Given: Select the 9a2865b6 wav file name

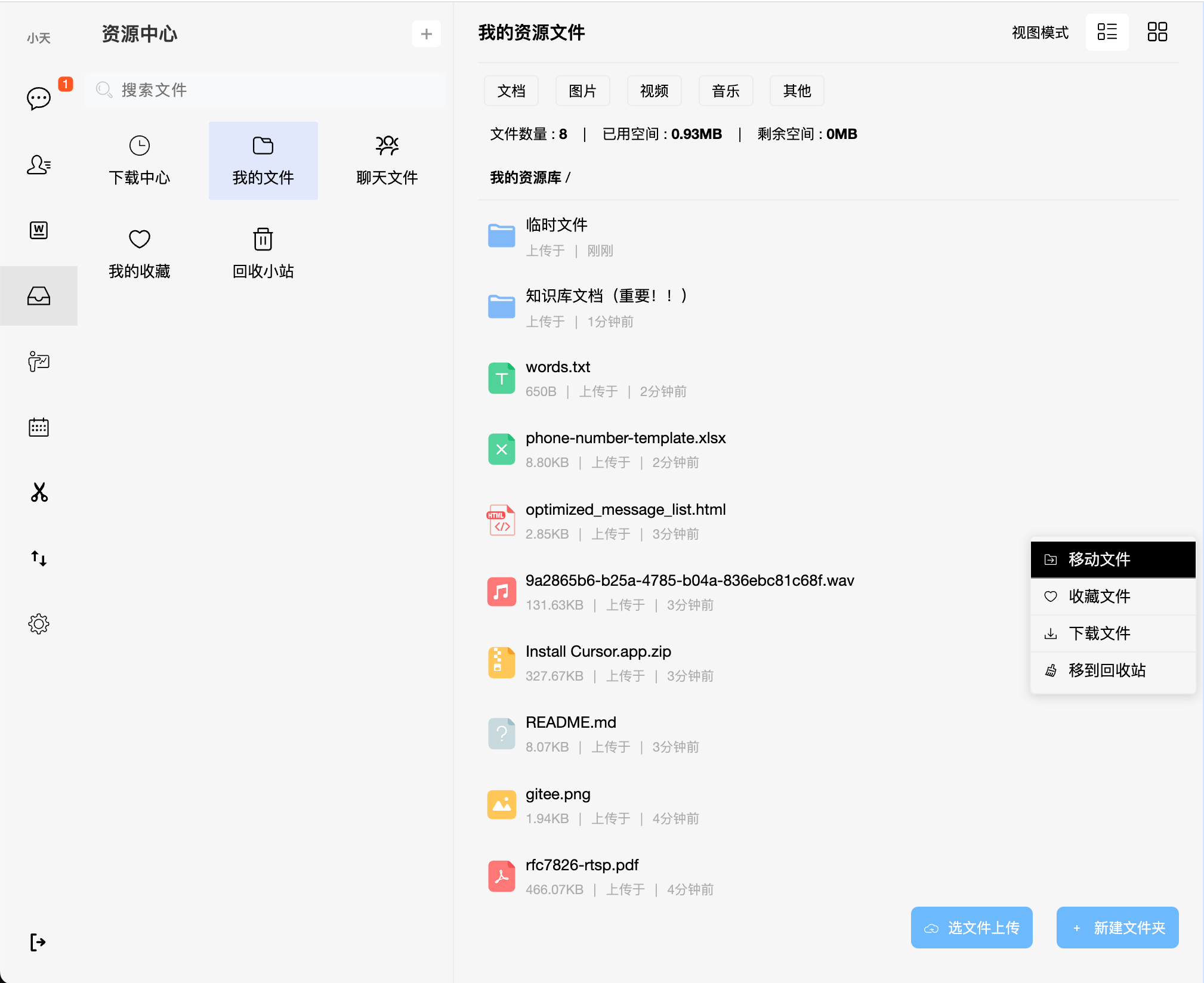Looking at the screenshot, I should point(690,580).
